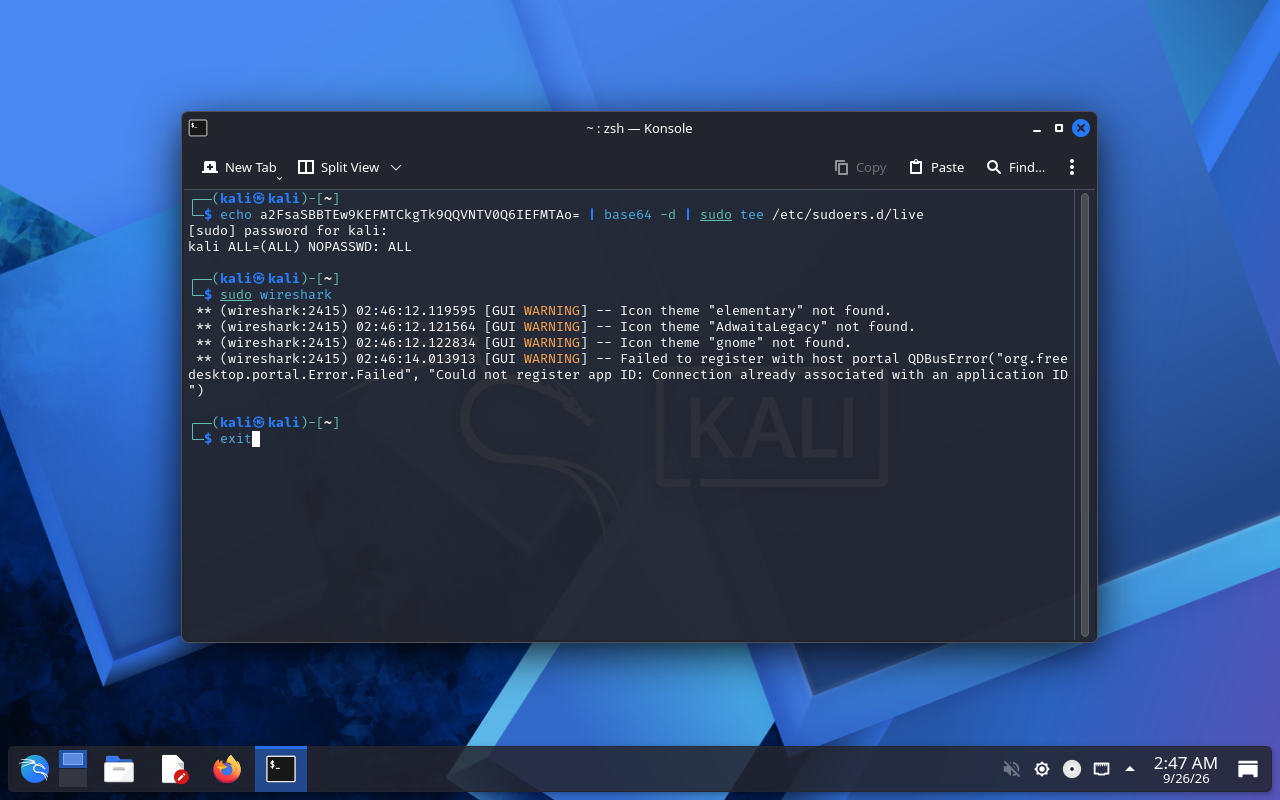Open the file manager taskbar icon
Viewport: 1280px width, 800px height.
tap(119, 769)
